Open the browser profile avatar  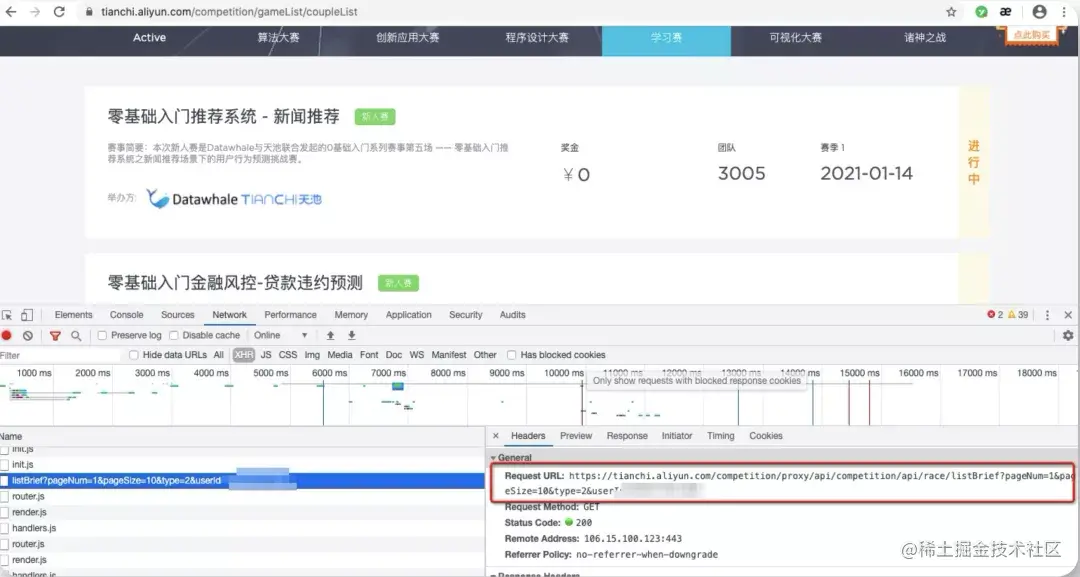[1039, 12]
